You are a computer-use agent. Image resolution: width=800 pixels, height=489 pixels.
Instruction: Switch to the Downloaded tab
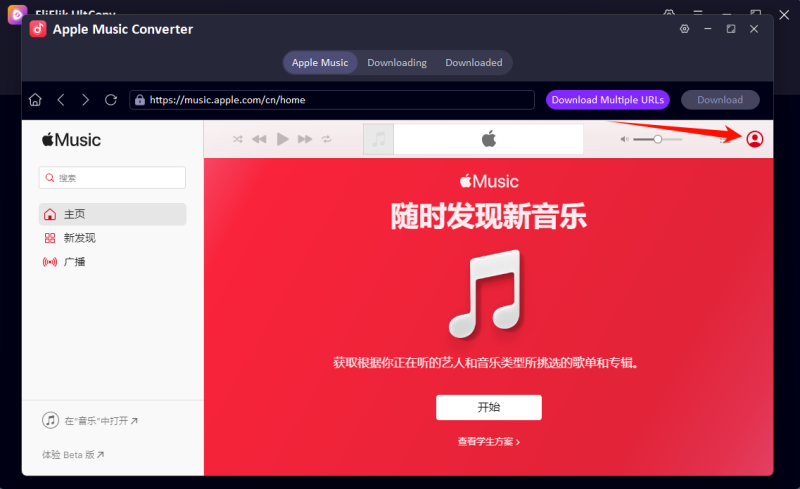474,62
